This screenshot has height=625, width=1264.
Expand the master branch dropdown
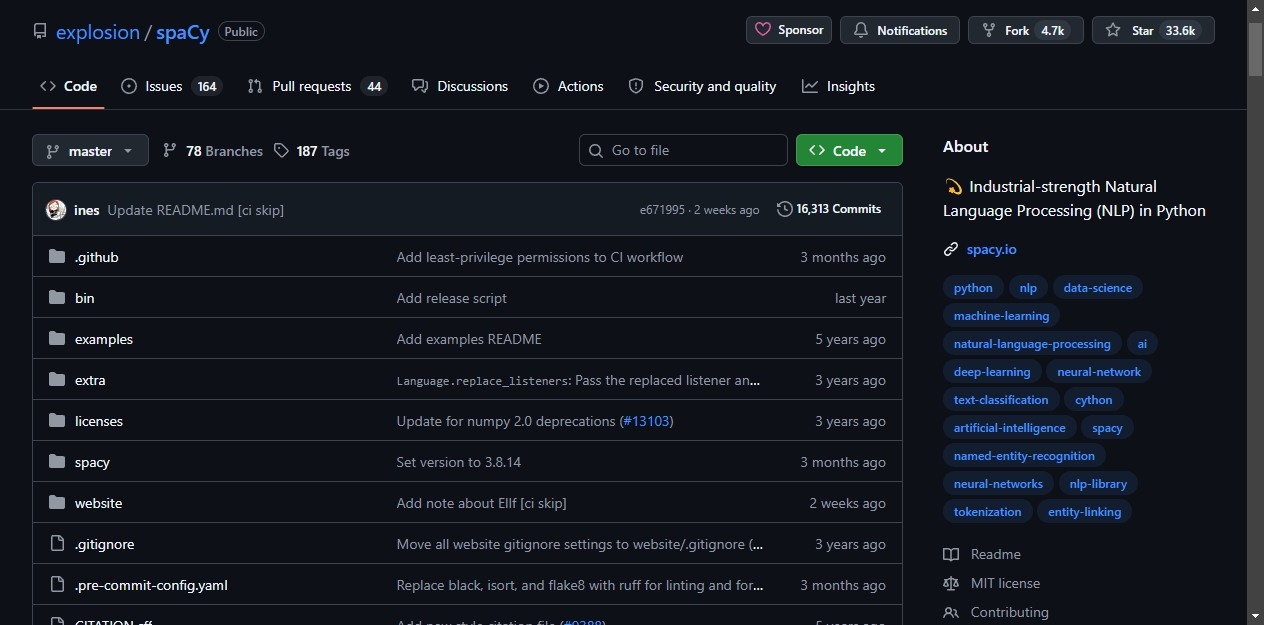point(90,151)
